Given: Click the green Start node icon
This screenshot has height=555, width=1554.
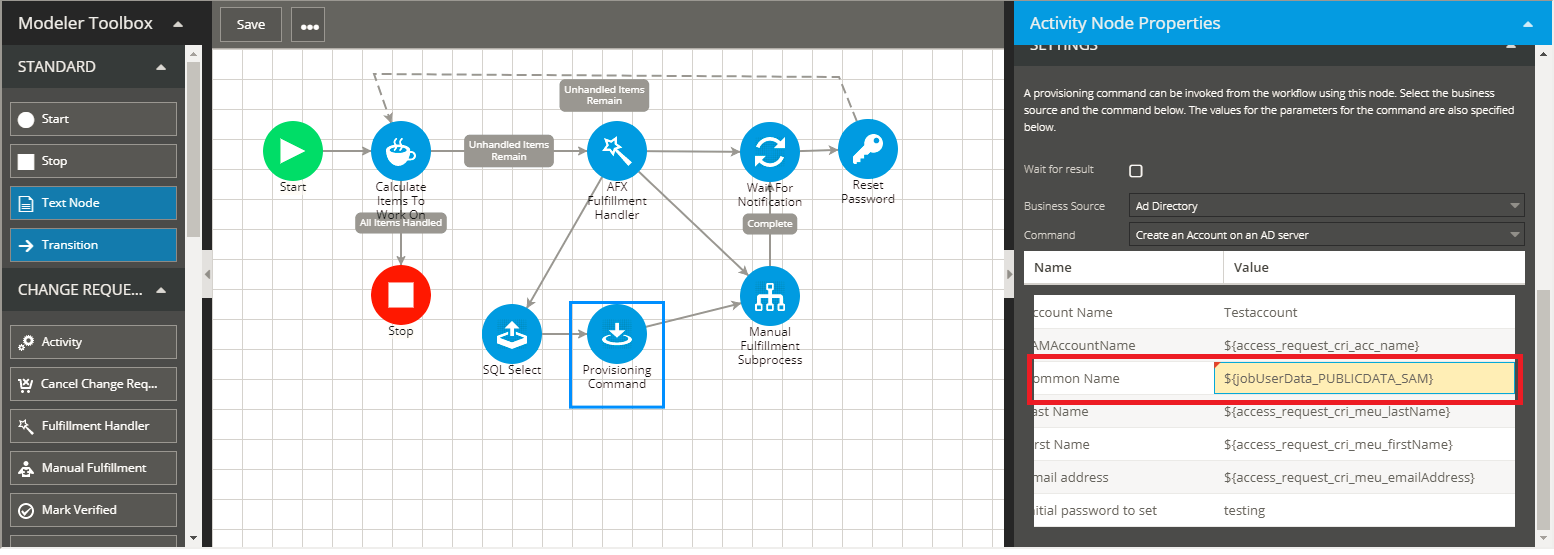Looking at the screenshot, I should point(292,151).
